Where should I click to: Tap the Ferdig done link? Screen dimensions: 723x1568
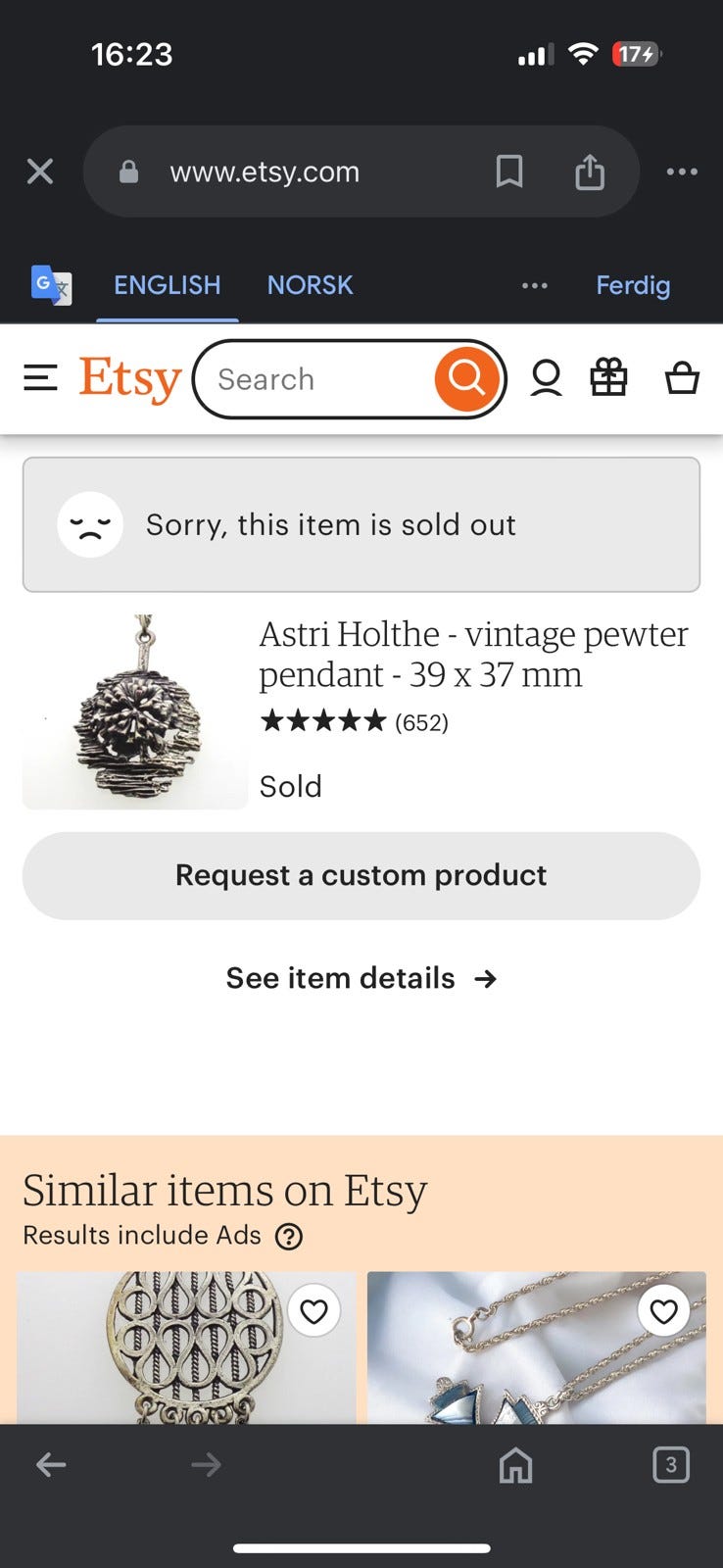(x=633, y=285)
